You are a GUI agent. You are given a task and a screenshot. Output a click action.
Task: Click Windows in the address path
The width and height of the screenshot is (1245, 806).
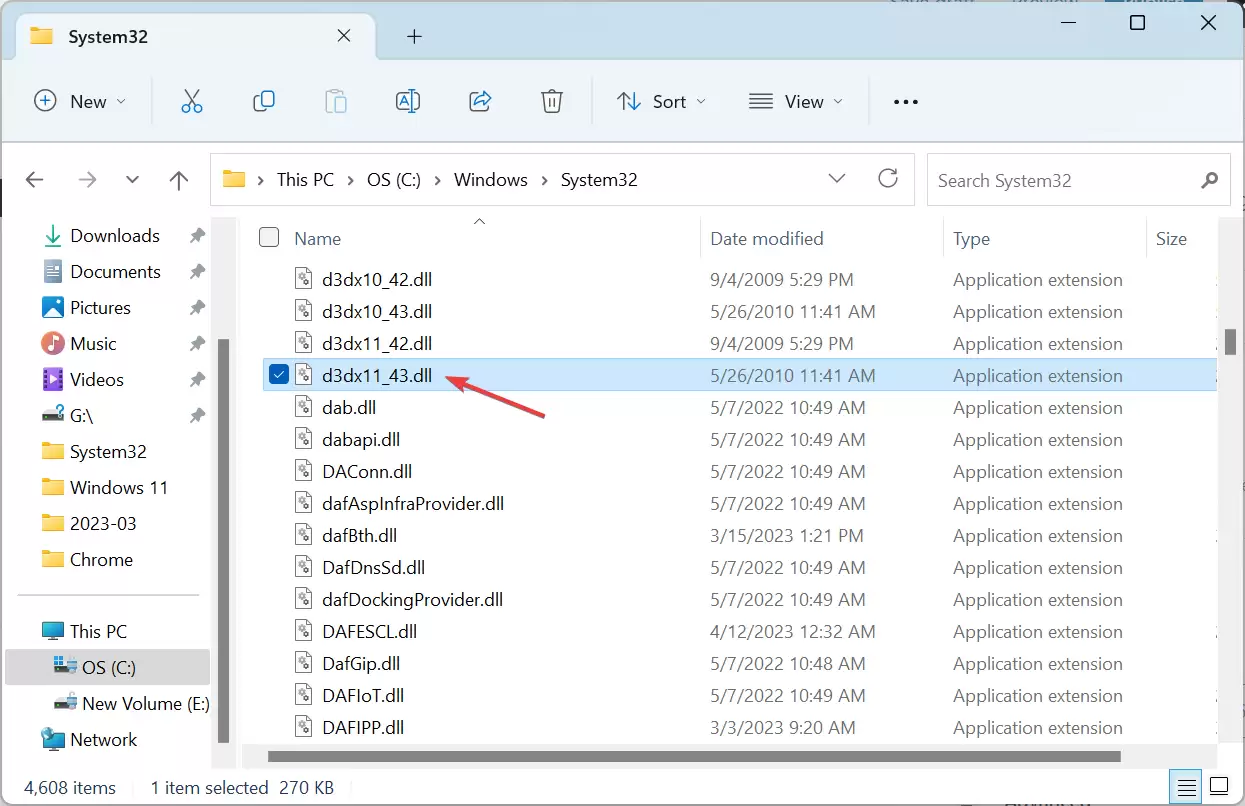pos(491,180)
